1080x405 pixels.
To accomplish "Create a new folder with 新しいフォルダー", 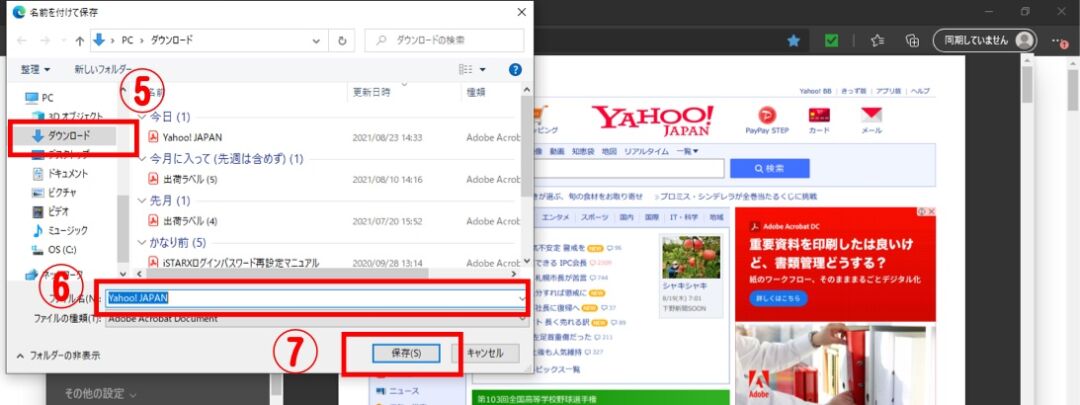I will pos(103,70).
